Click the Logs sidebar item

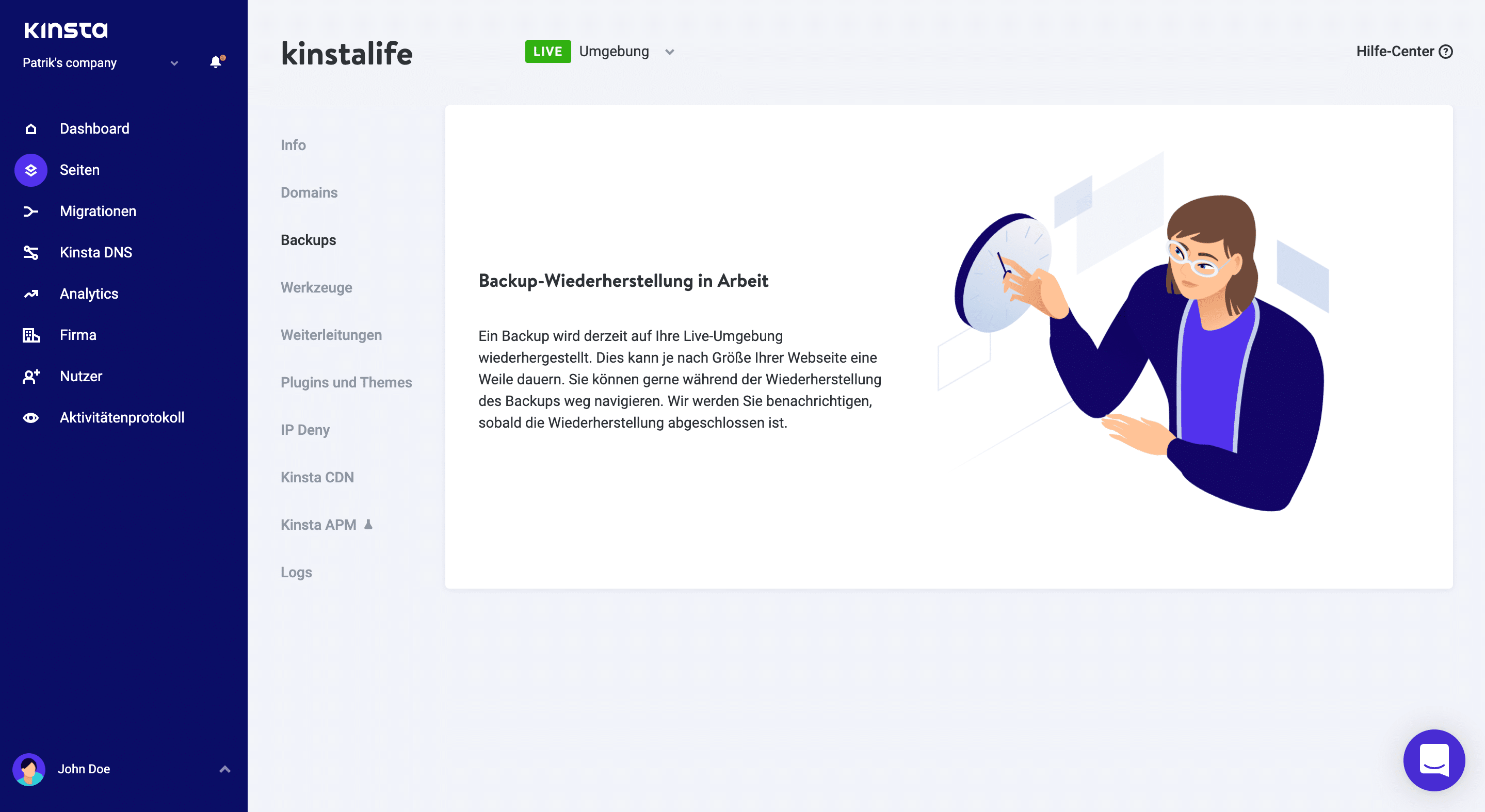[x=296, y=572]
